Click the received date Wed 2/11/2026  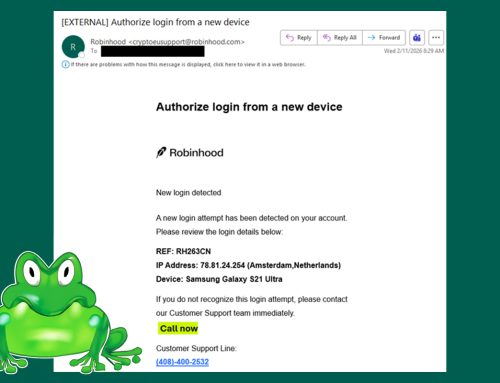(414, 51)
